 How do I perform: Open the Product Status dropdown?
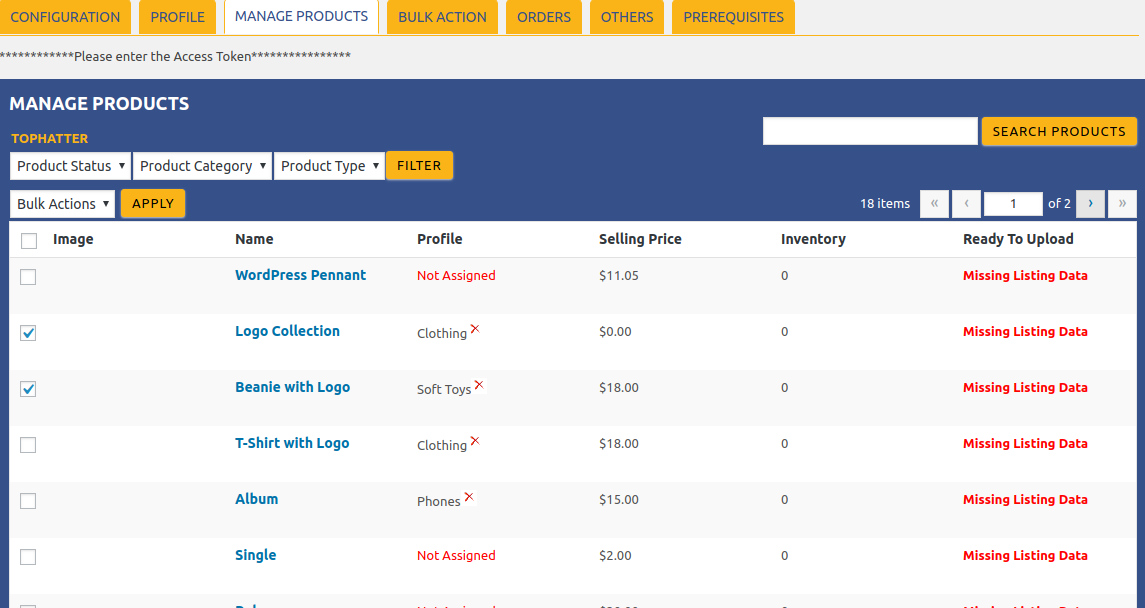point(71,166)
